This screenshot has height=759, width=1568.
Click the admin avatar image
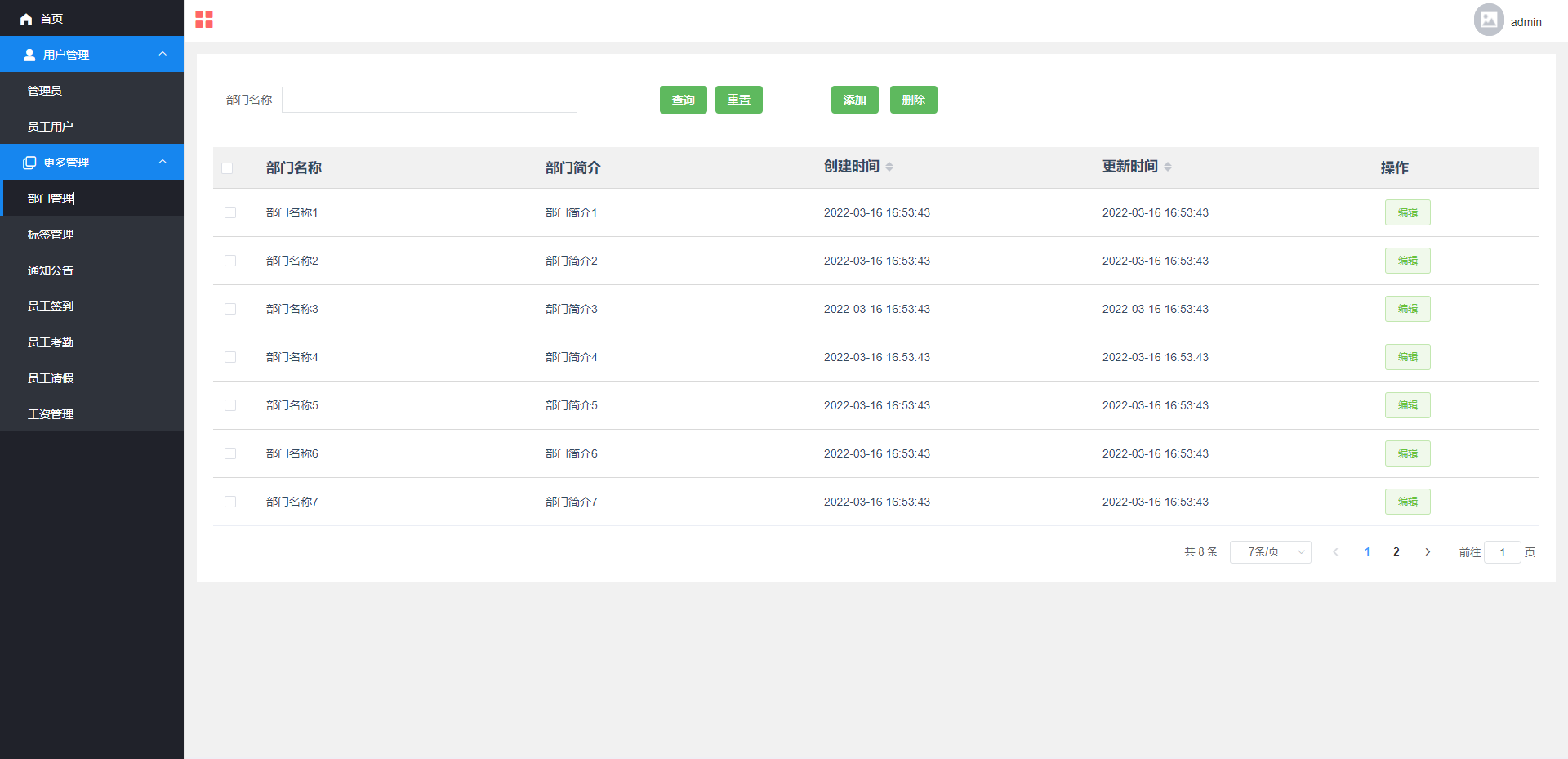(x=1488, y=20)
